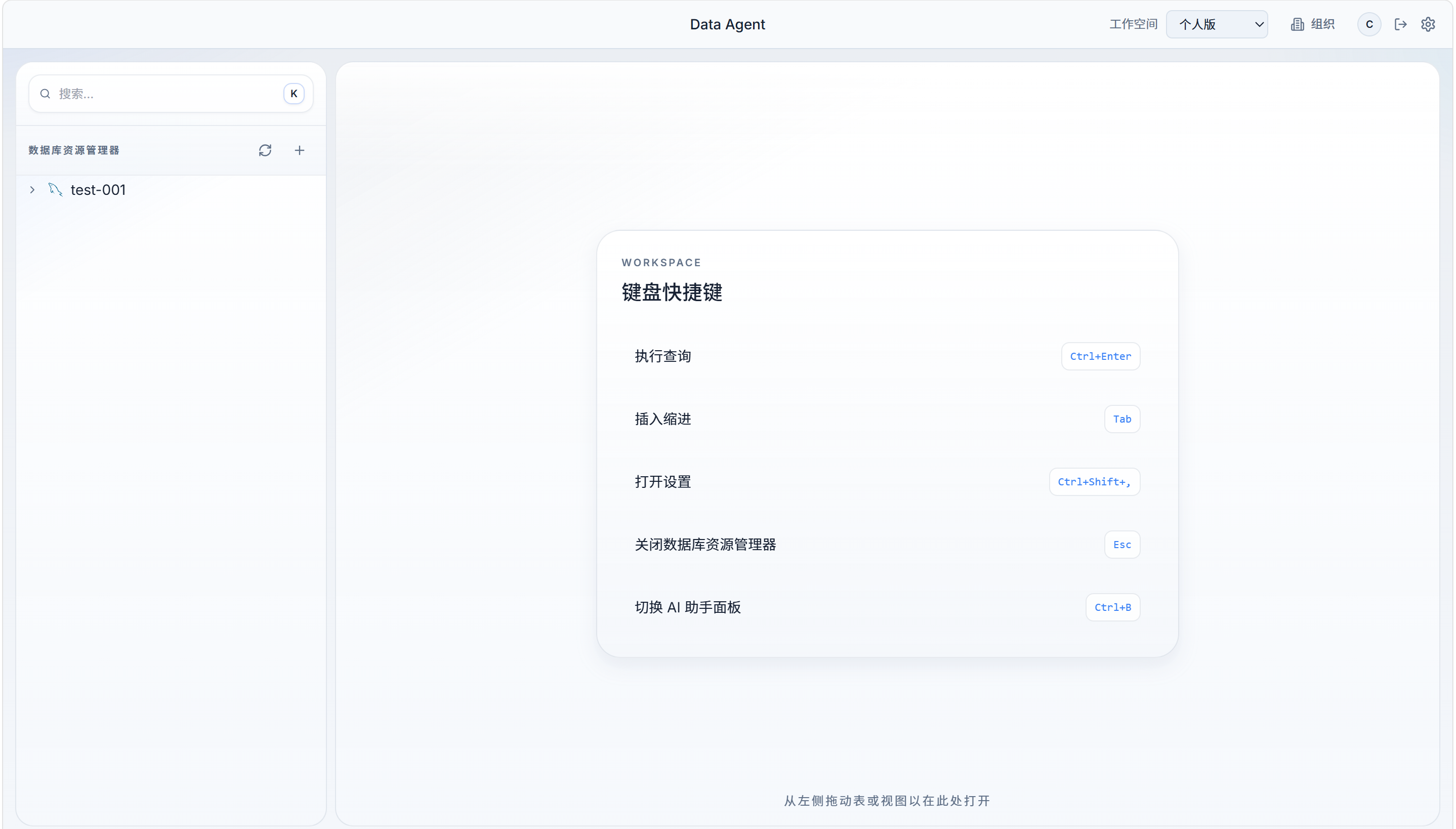Click the logout icon in header
The image size is (1456, 829).
click(1400, 24)
